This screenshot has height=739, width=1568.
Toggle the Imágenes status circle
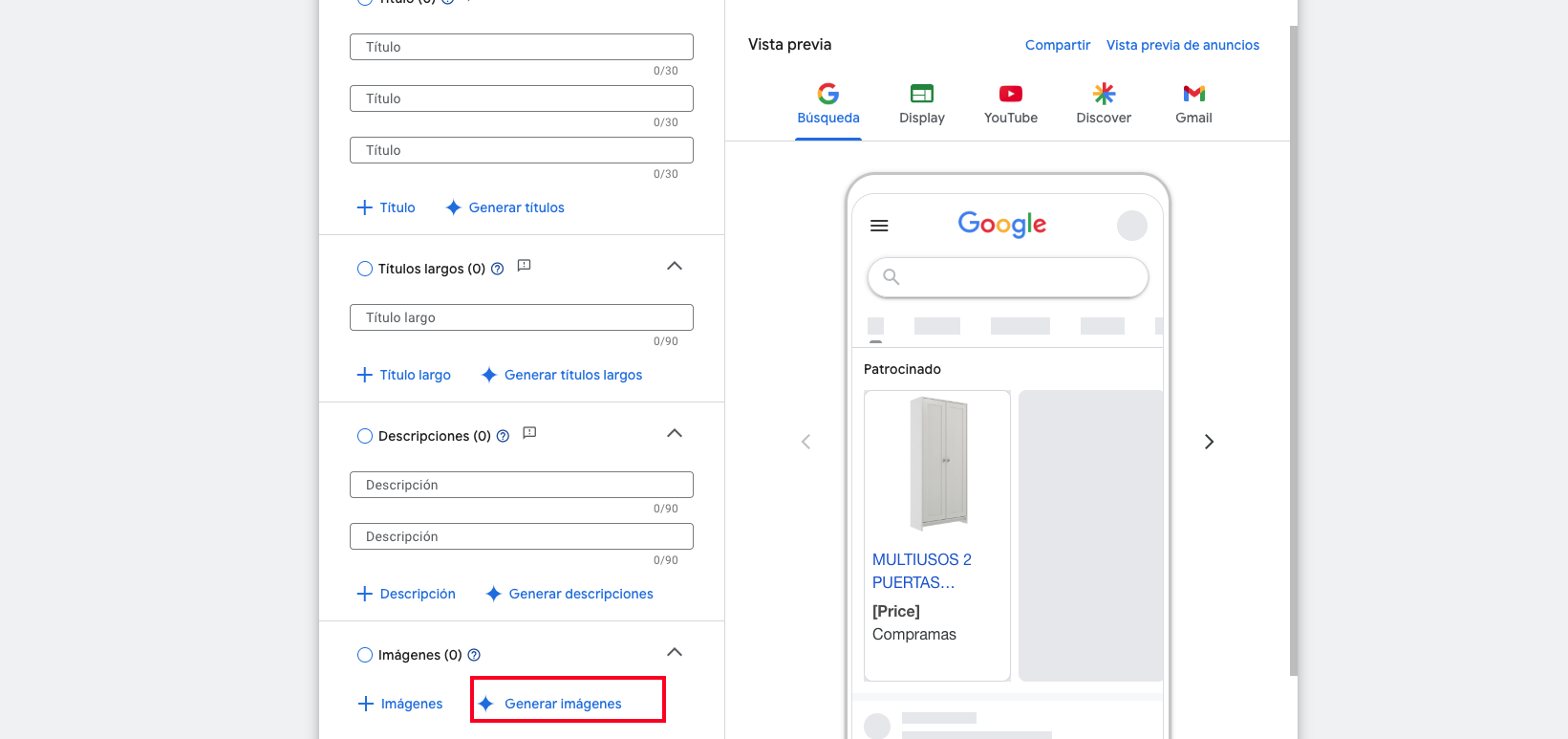click(365, 655)
